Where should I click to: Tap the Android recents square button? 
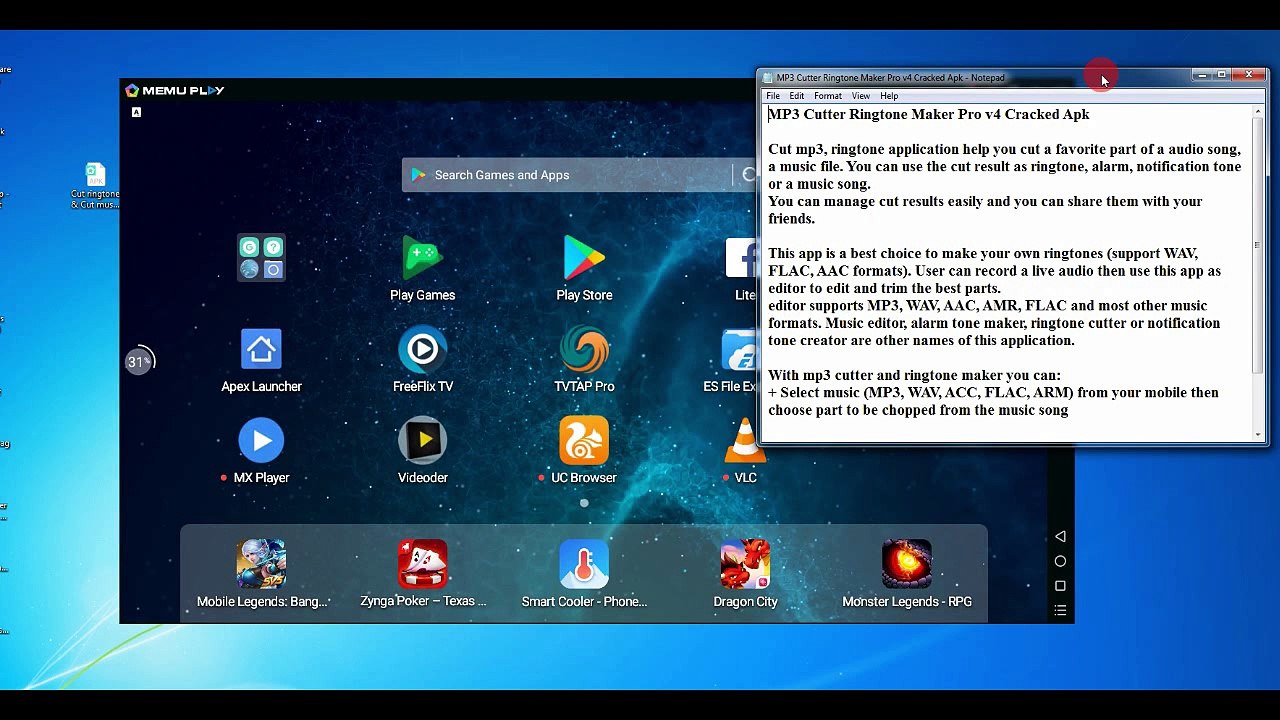(x=1060, y=586)
